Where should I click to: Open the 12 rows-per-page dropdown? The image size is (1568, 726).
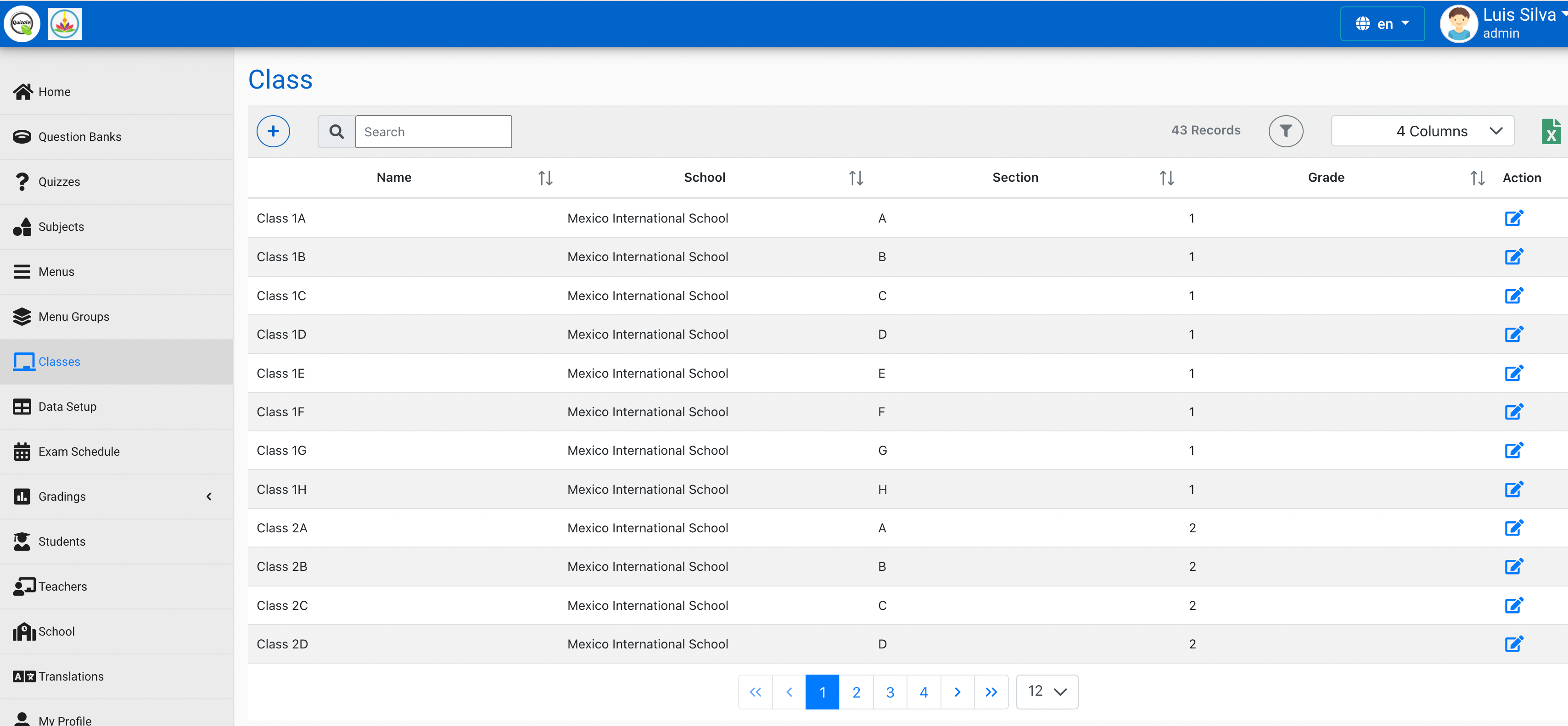1047,691
